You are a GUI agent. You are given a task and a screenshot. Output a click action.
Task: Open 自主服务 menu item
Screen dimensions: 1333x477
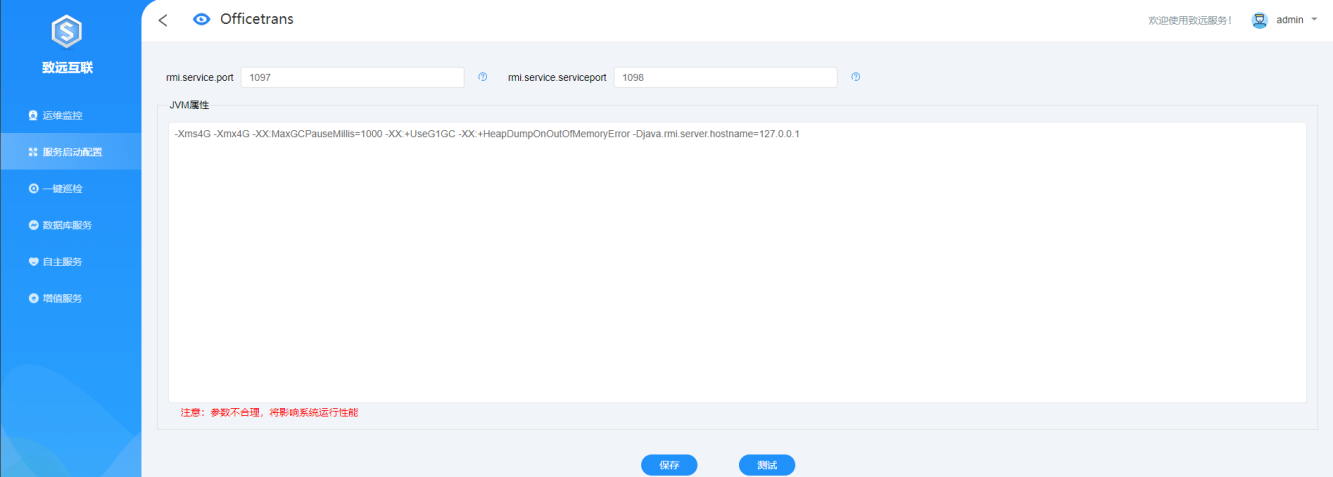point(70,261)
